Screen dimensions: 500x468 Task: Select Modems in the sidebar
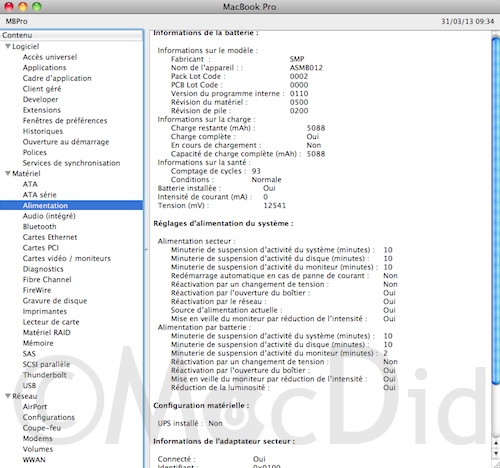[x=38, y=439]
